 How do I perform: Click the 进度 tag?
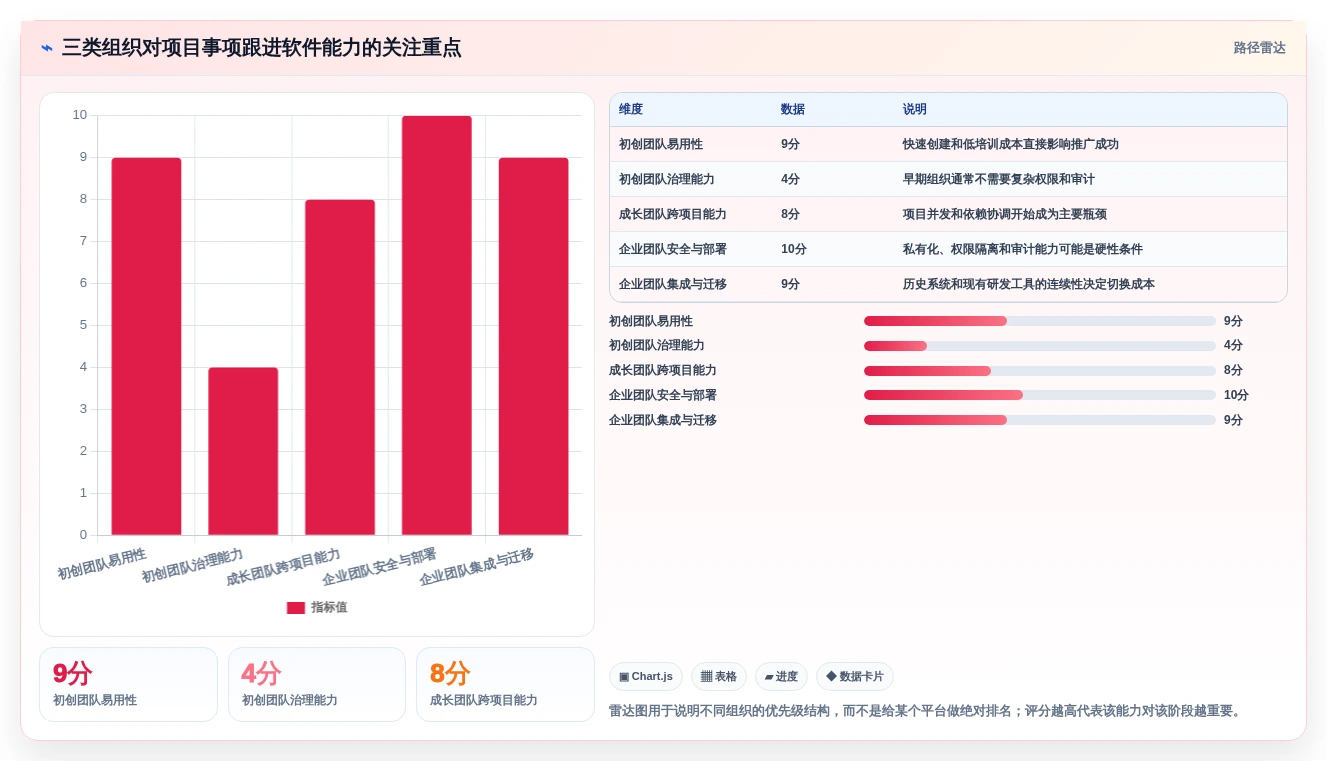point(781,677)
